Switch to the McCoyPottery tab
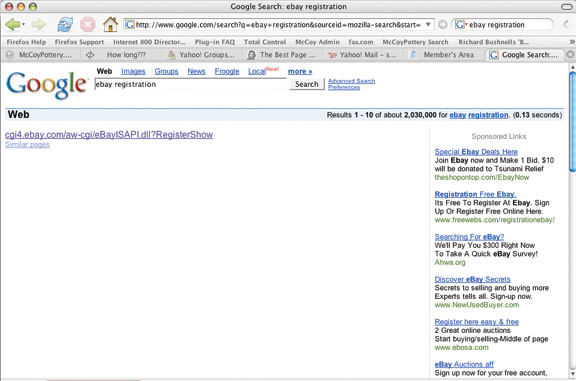The height and width of the screenshot is (381, 576). point(40,55)
